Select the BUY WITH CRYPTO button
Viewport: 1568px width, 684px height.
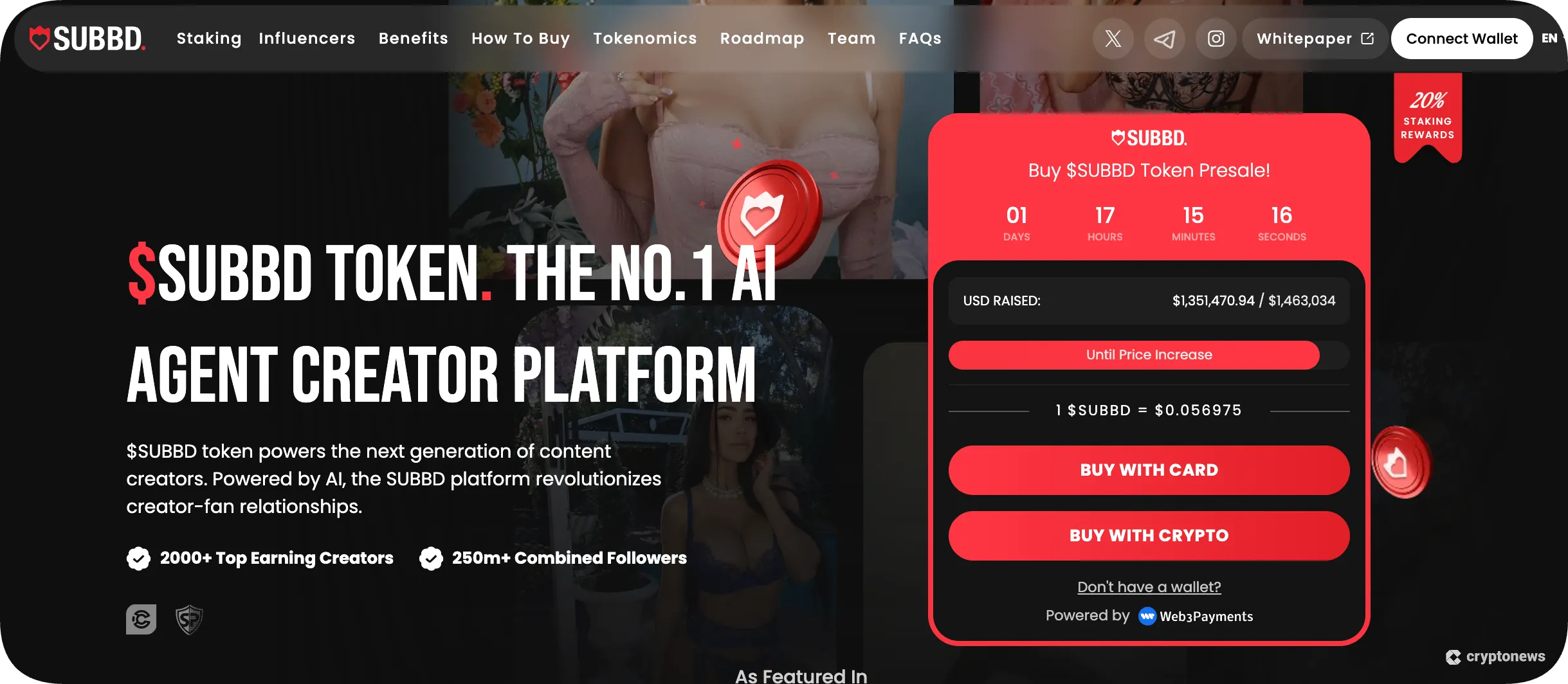[1149, 535]
